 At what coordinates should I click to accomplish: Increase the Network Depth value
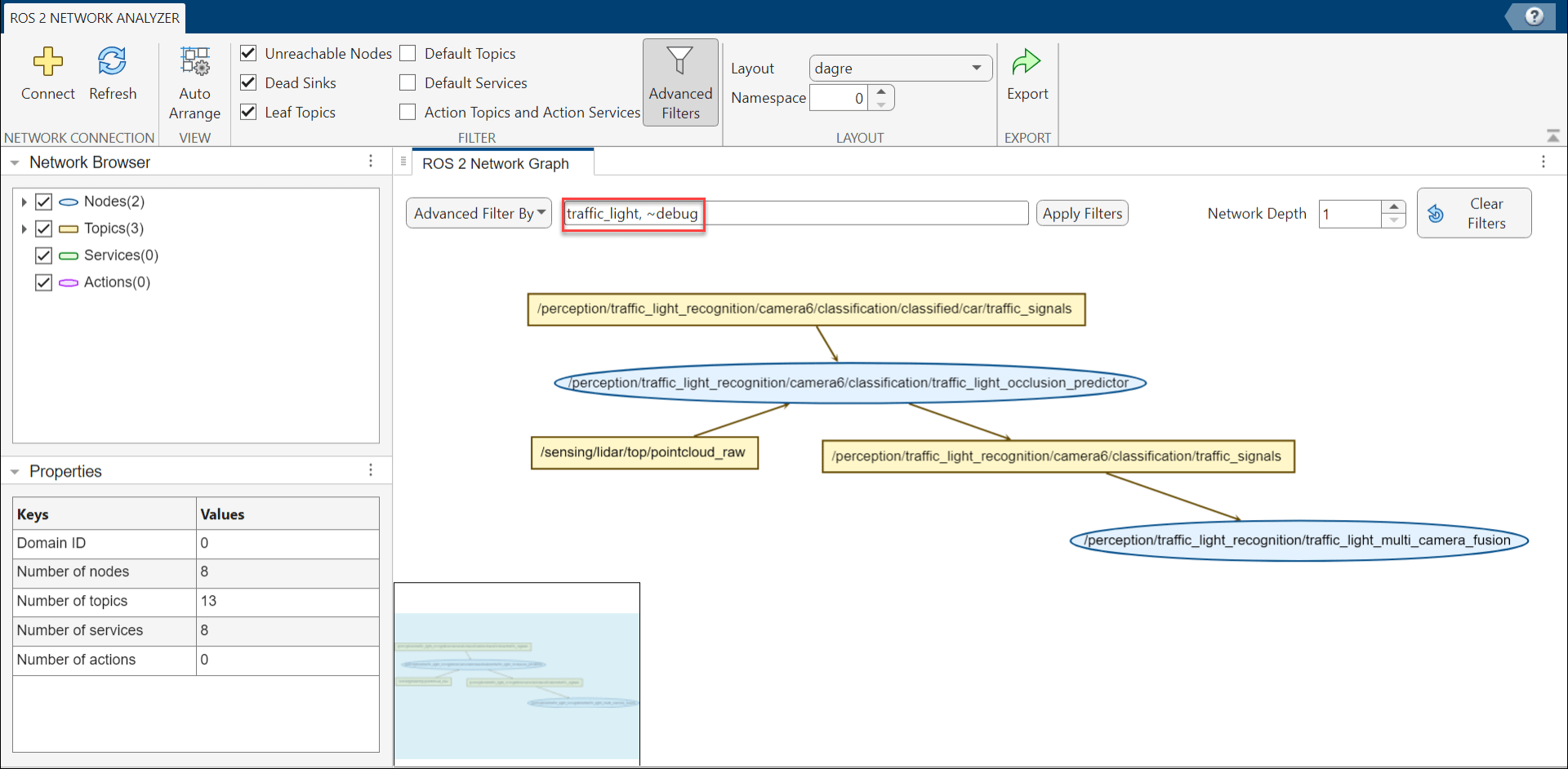coord(1394,207)
